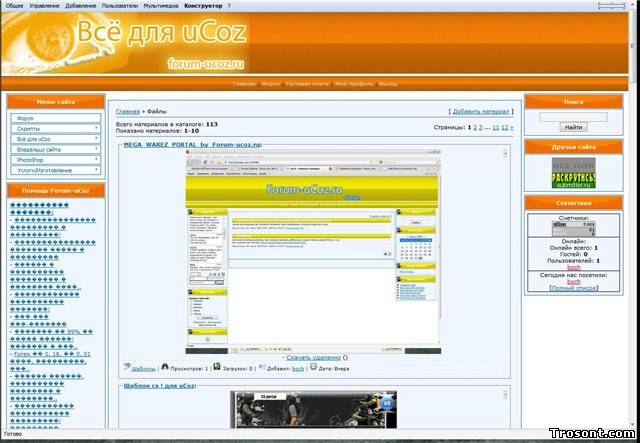Open the Управление admin menu

[44, 6]
